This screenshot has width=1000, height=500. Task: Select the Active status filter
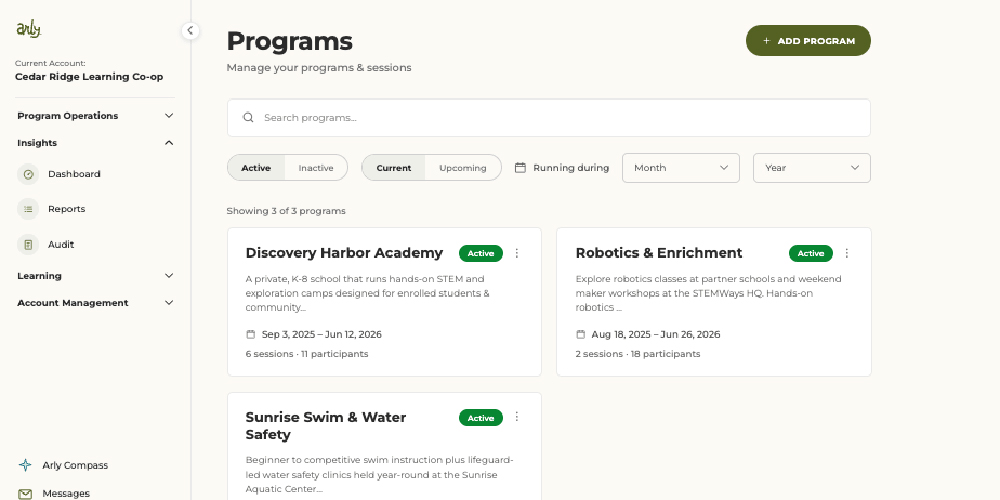(256, 168)
